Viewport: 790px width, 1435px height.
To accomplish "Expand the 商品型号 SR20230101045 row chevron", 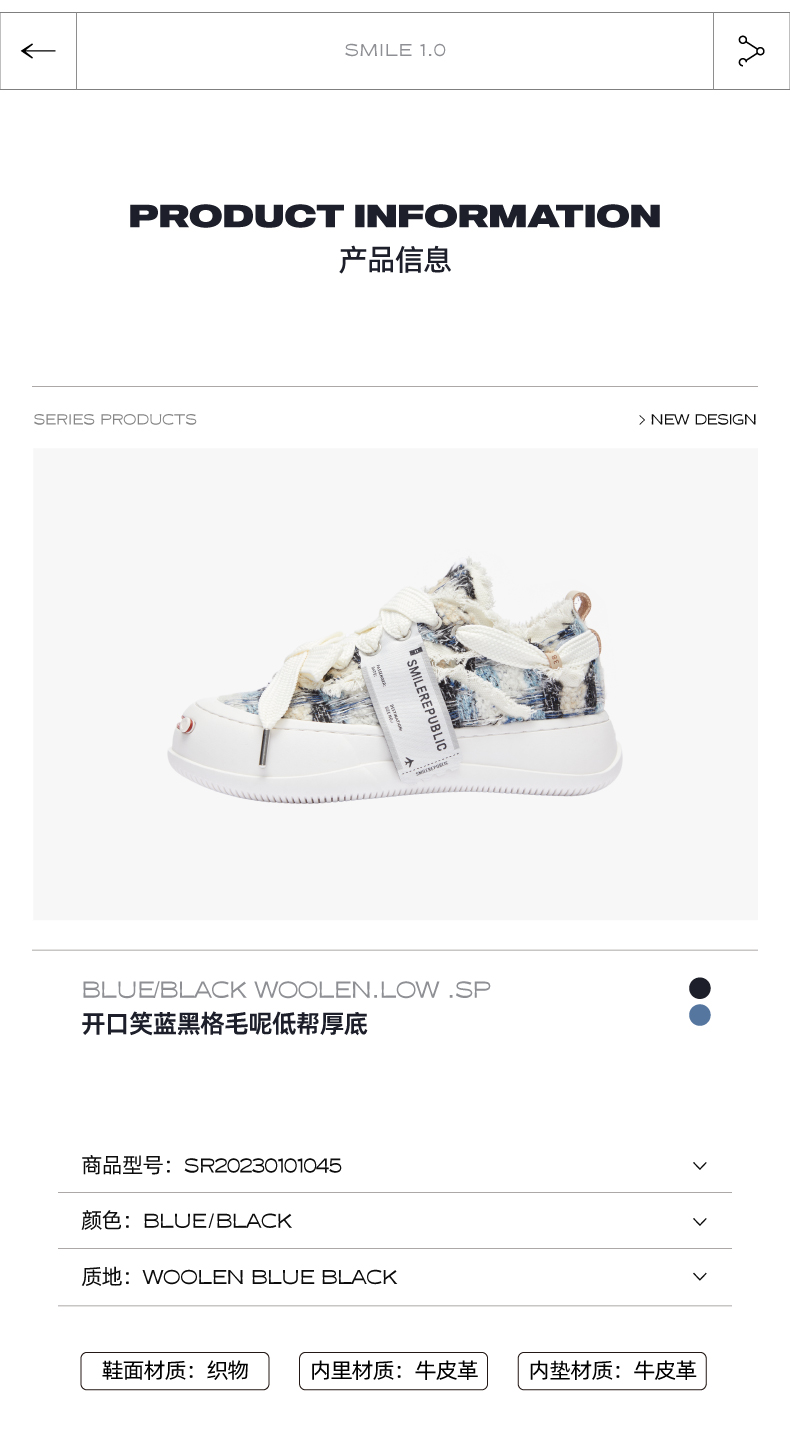I will [x=700, y=1166].
